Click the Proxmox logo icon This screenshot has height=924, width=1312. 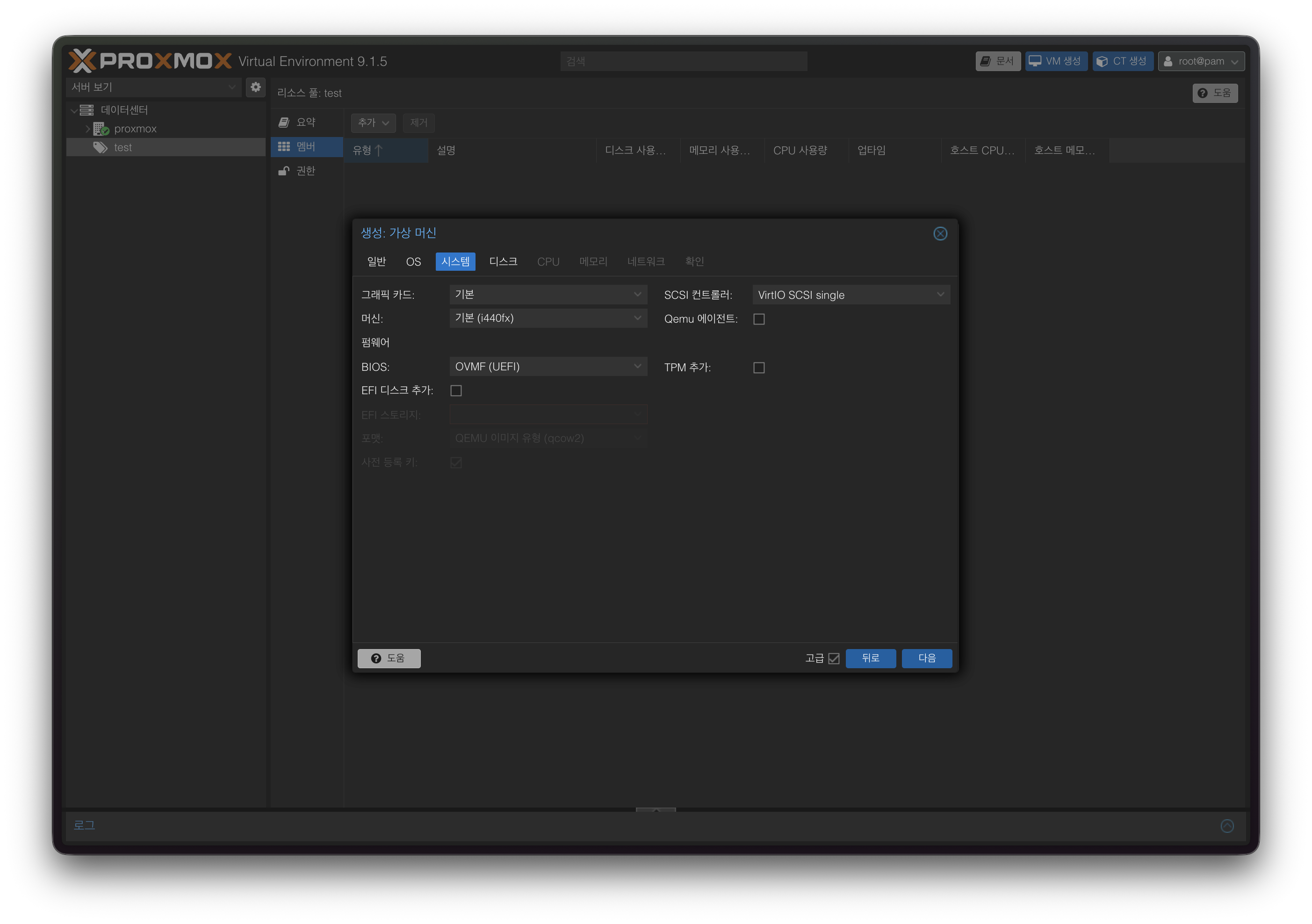[82, 61]
